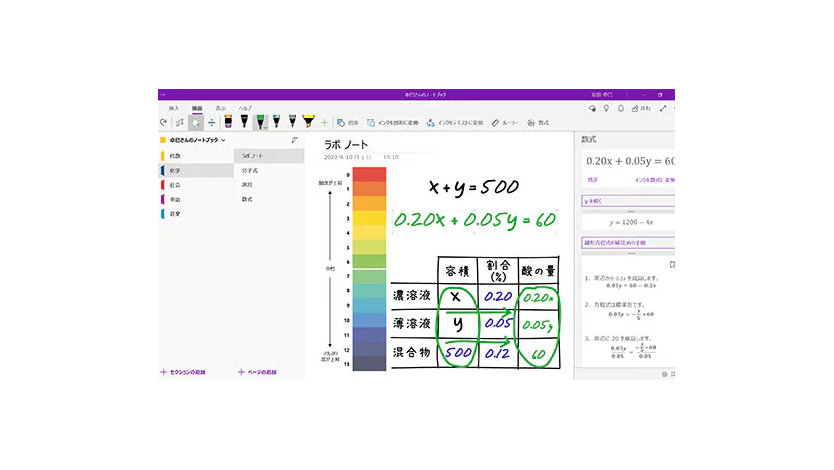Toggle the Ruler tool
834x470 pixels.
[505, 123]
